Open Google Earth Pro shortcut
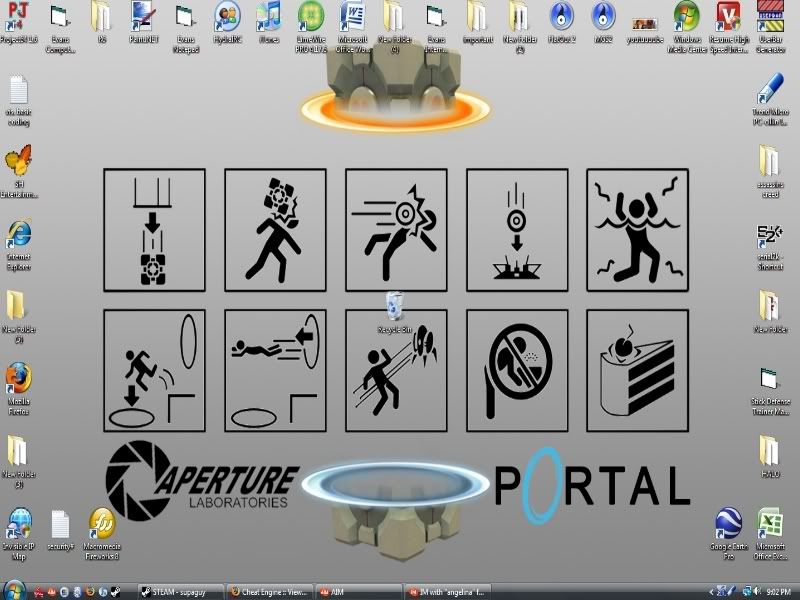 [726, 524]
